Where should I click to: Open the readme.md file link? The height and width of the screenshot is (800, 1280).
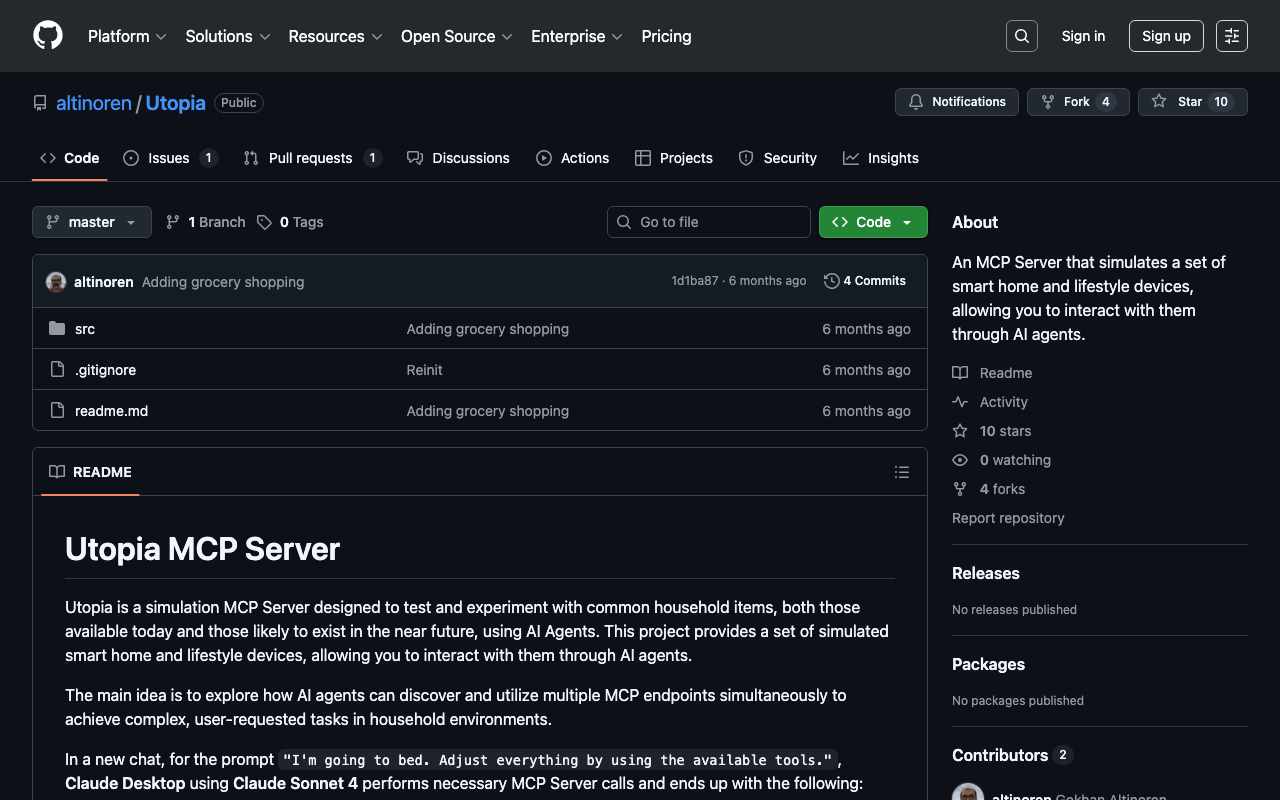tap(111, 411)
